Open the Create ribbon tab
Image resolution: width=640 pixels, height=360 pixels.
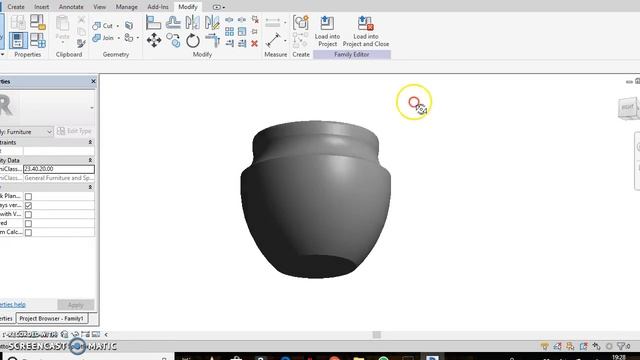(x=16, y=7)
